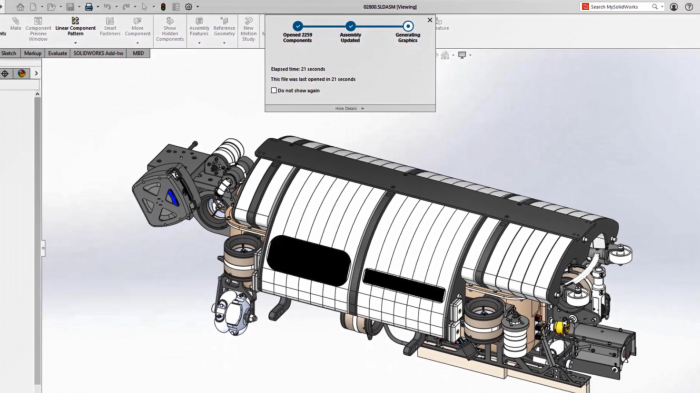Open Reference Geometry tool
This screenshot has width=700, height=393.
click(224, 27)
